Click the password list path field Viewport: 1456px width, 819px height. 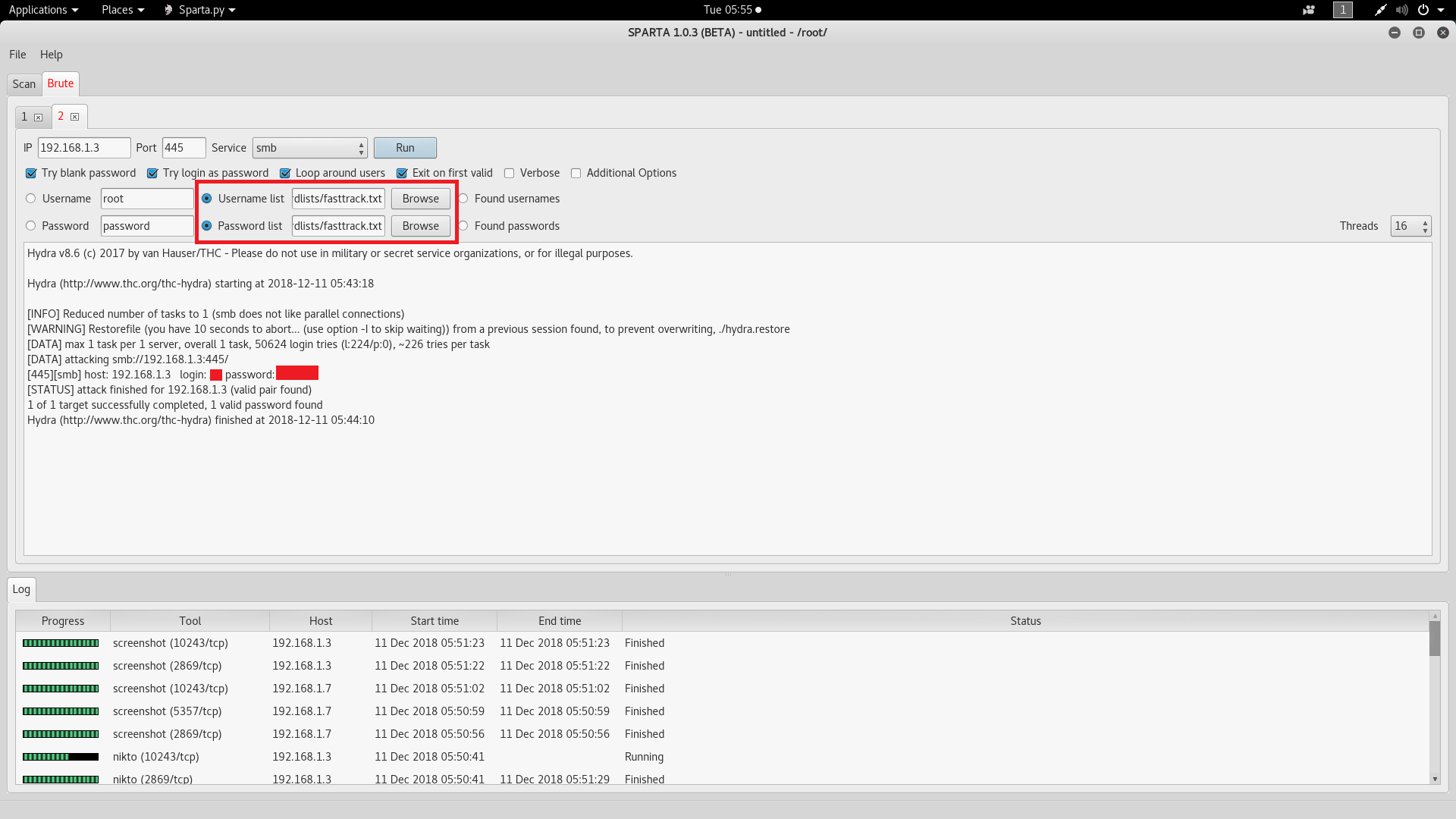click(338, 226)
